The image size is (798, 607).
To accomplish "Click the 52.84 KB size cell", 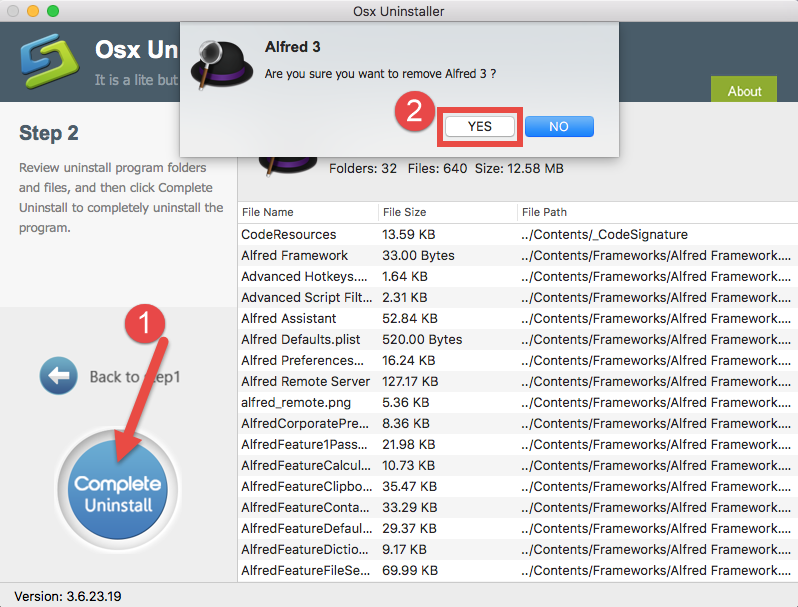I will click(410, 319).
